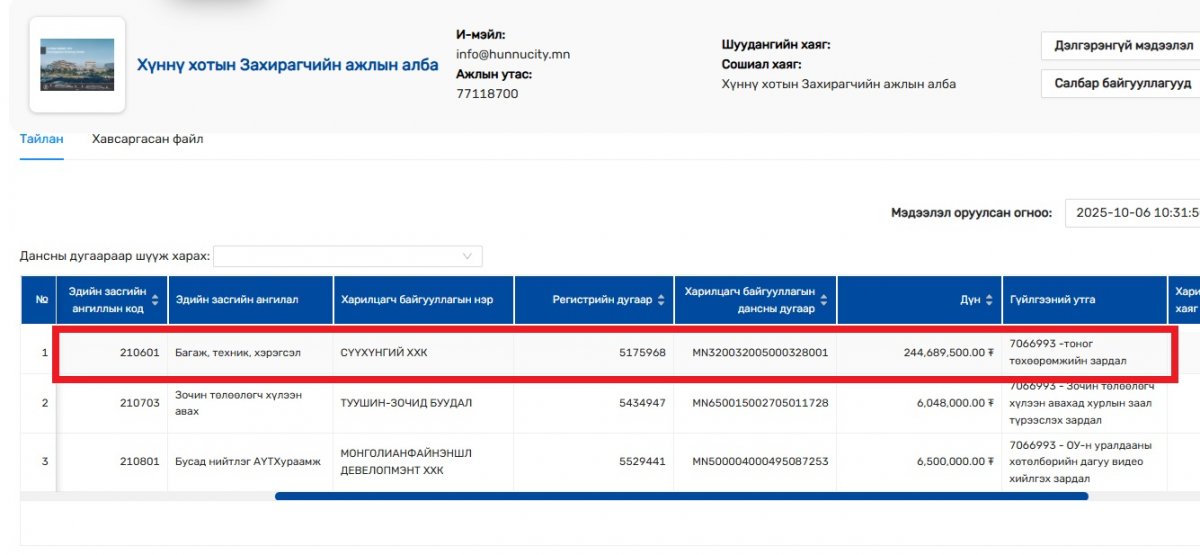
Task: Click sort arrows on Регистрийн дугаар column
Action: click(x=660, y=300)
